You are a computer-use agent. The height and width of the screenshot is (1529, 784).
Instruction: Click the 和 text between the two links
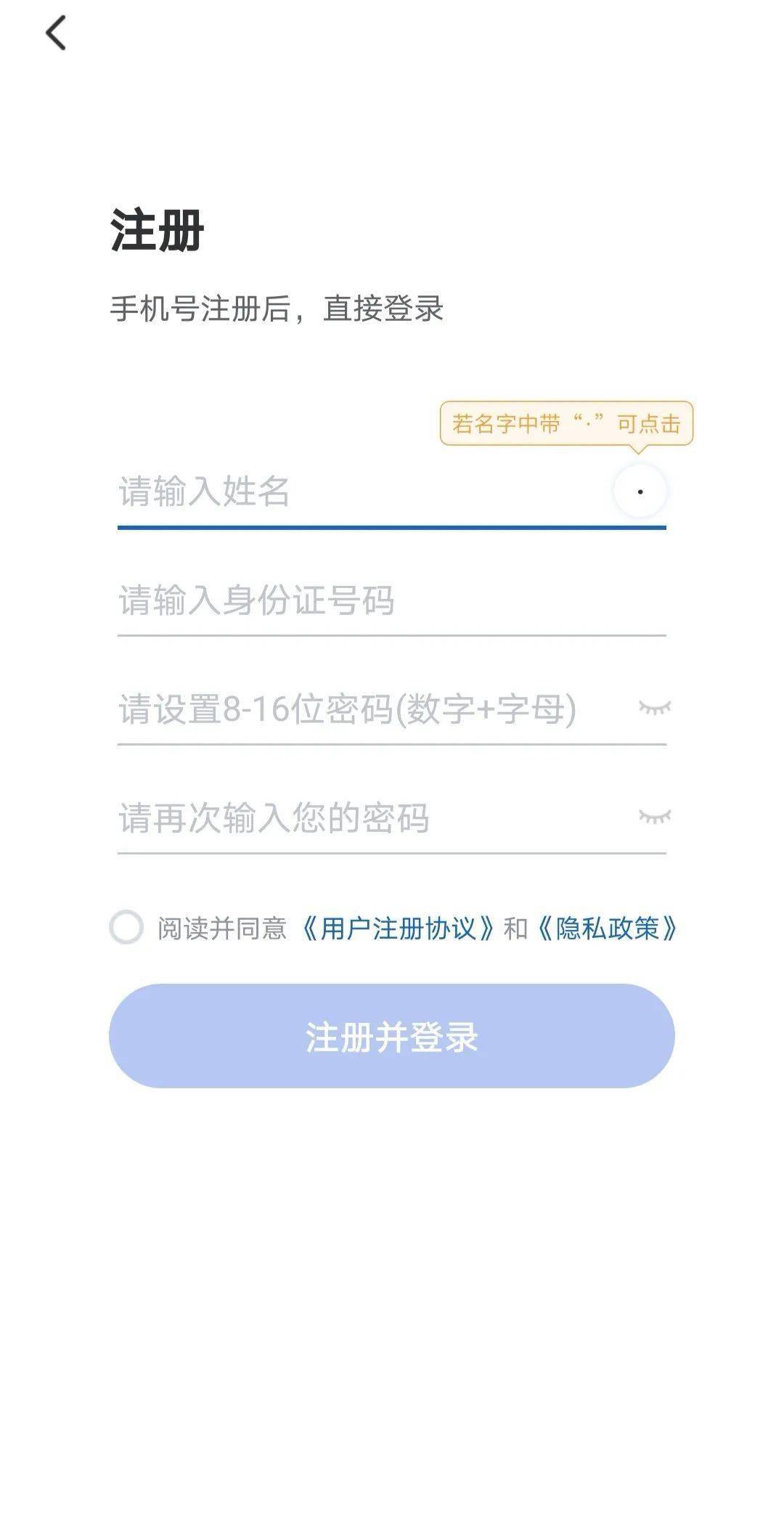tap(515, 928)
